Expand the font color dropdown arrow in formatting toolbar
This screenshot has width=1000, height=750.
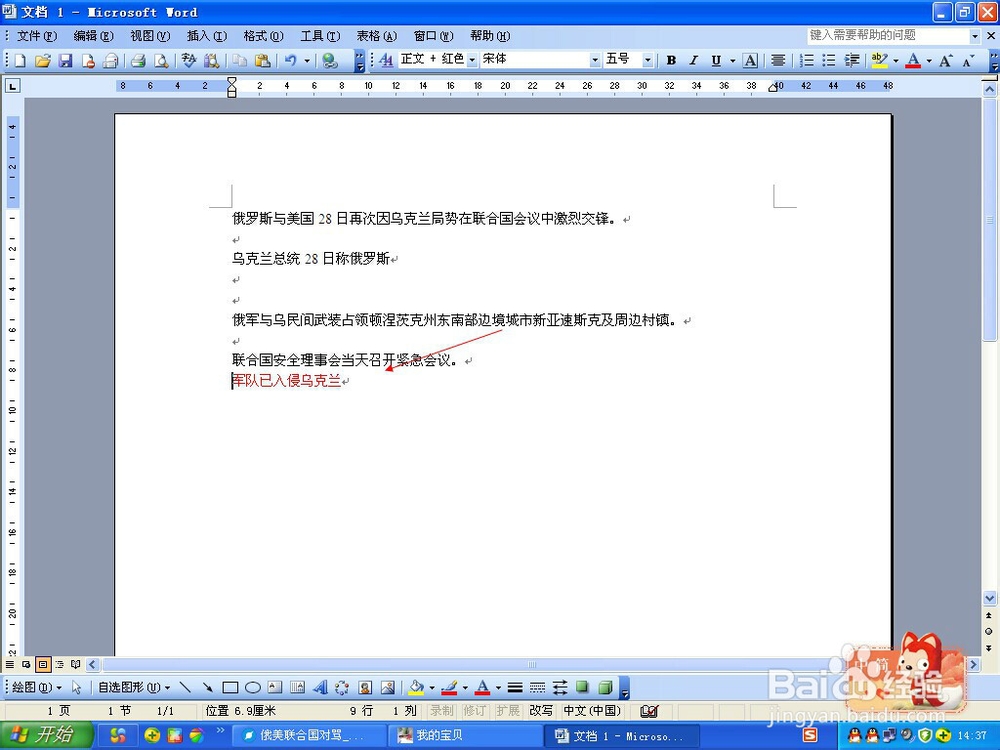click(929, 61)
